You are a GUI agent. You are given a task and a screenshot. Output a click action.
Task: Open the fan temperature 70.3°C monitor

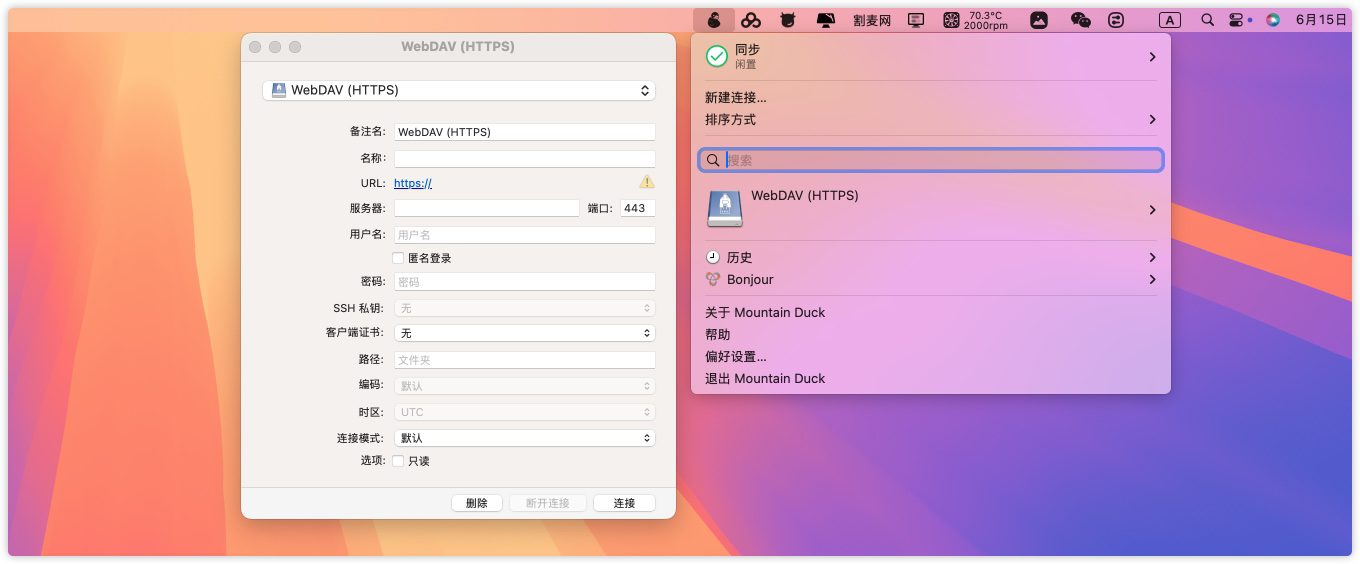click(976, 20)
